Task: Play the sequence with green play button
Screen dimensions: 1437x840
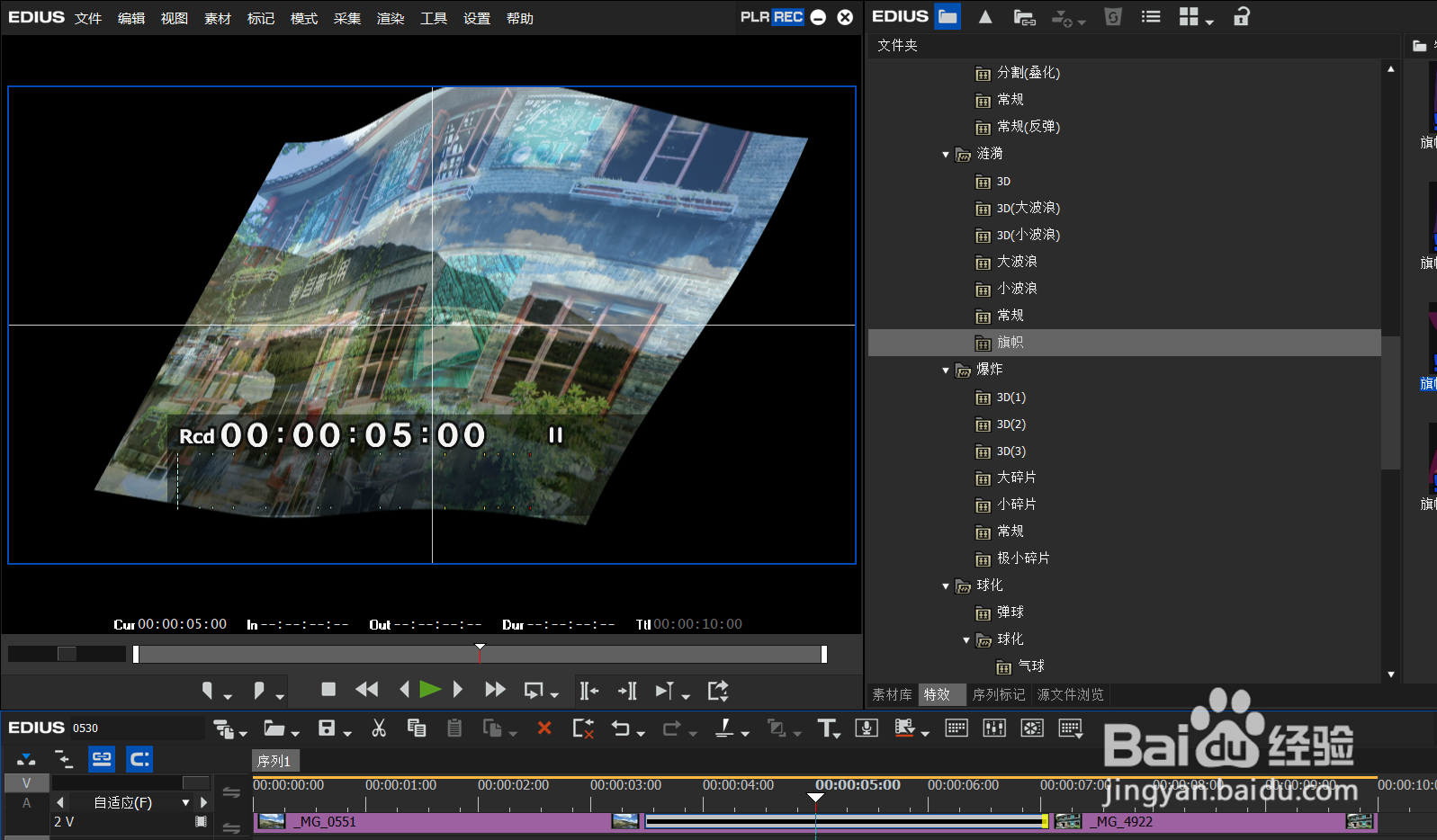Action: [x=430, y=690]
